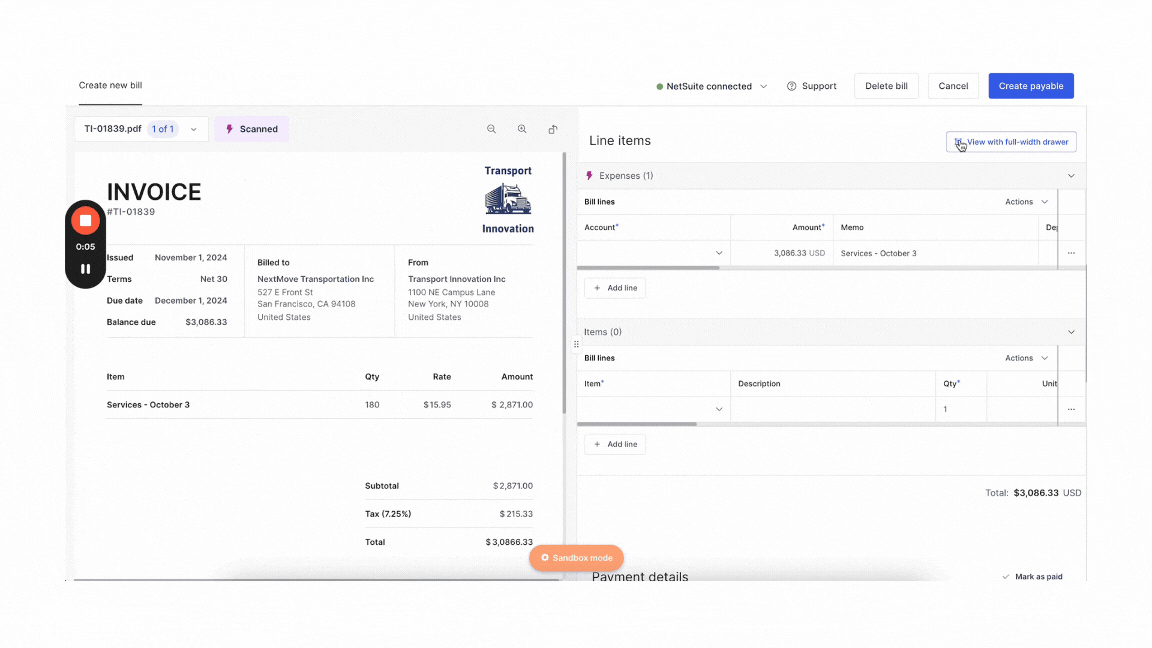Pause the screen recording
The height and width of the screenshot is (648, 1152).
coord(85,269)
